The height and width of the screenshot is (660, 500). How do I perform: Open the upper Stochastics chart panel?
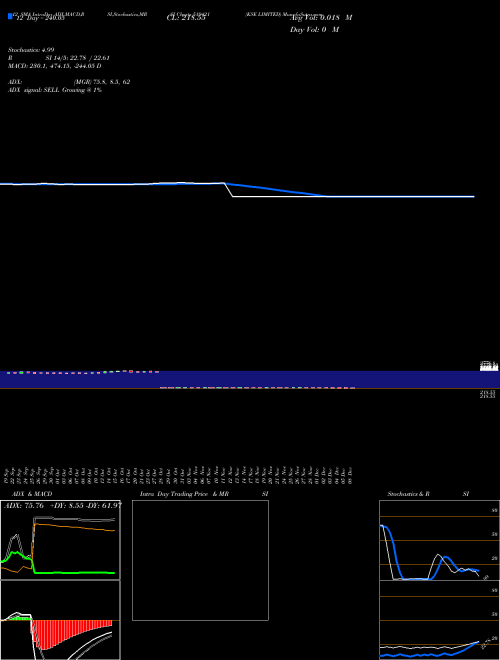tap(439, 540)
